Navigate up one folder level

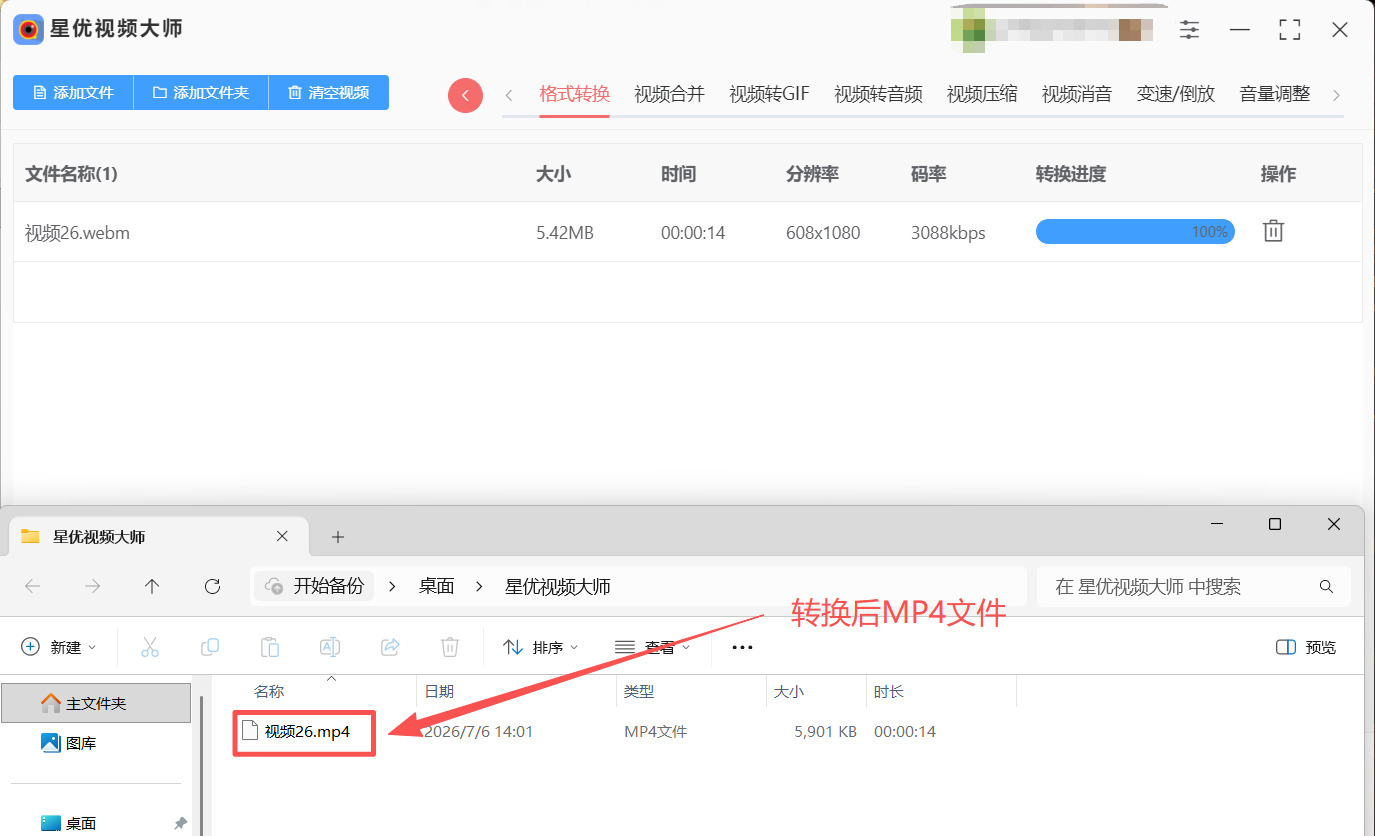coord(152,586)
